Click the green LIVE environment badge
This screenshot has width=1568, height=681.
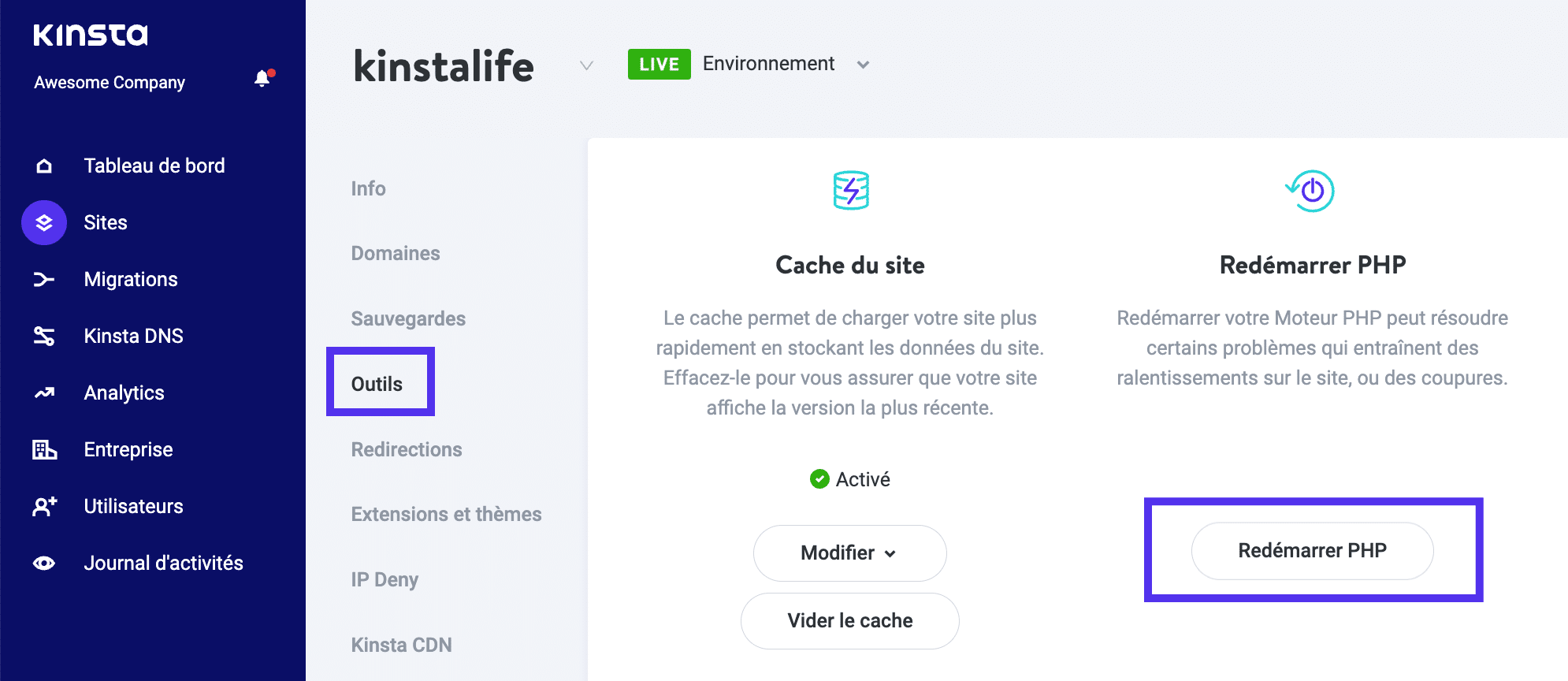[659, 64]
